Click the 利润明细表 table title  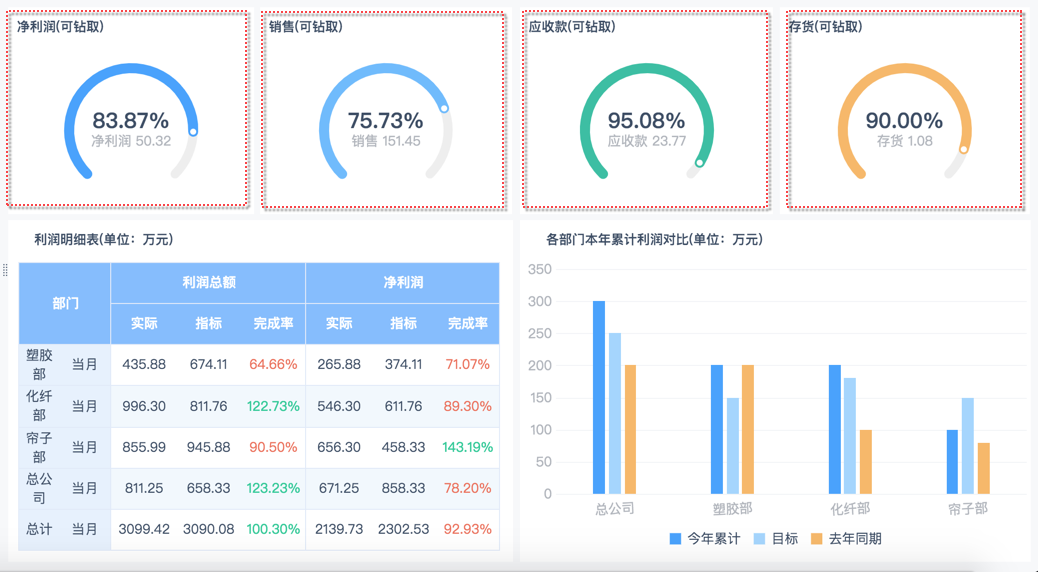104,240
